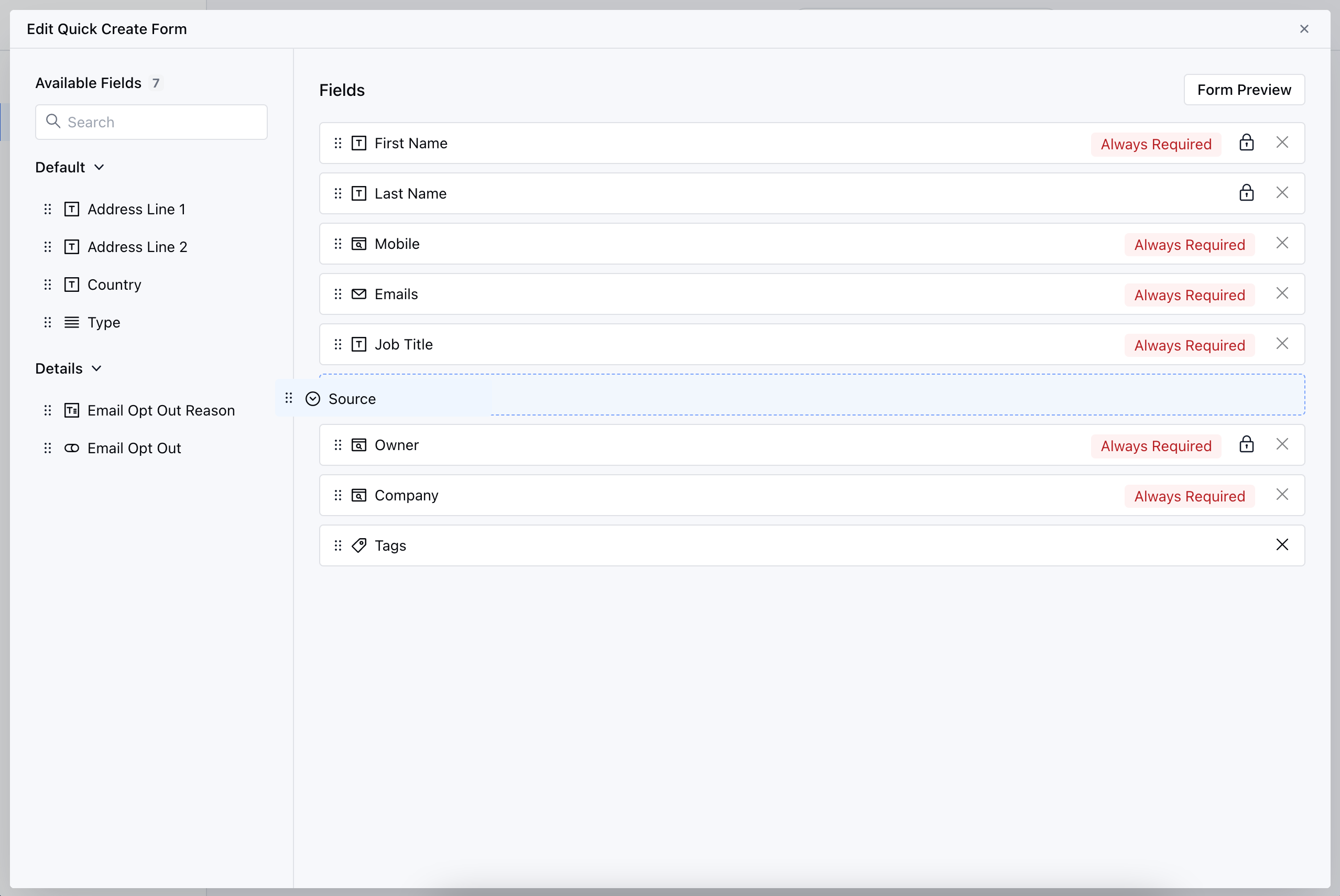Open the Form Preview
1340x896 pixels.
[1244, 90]
